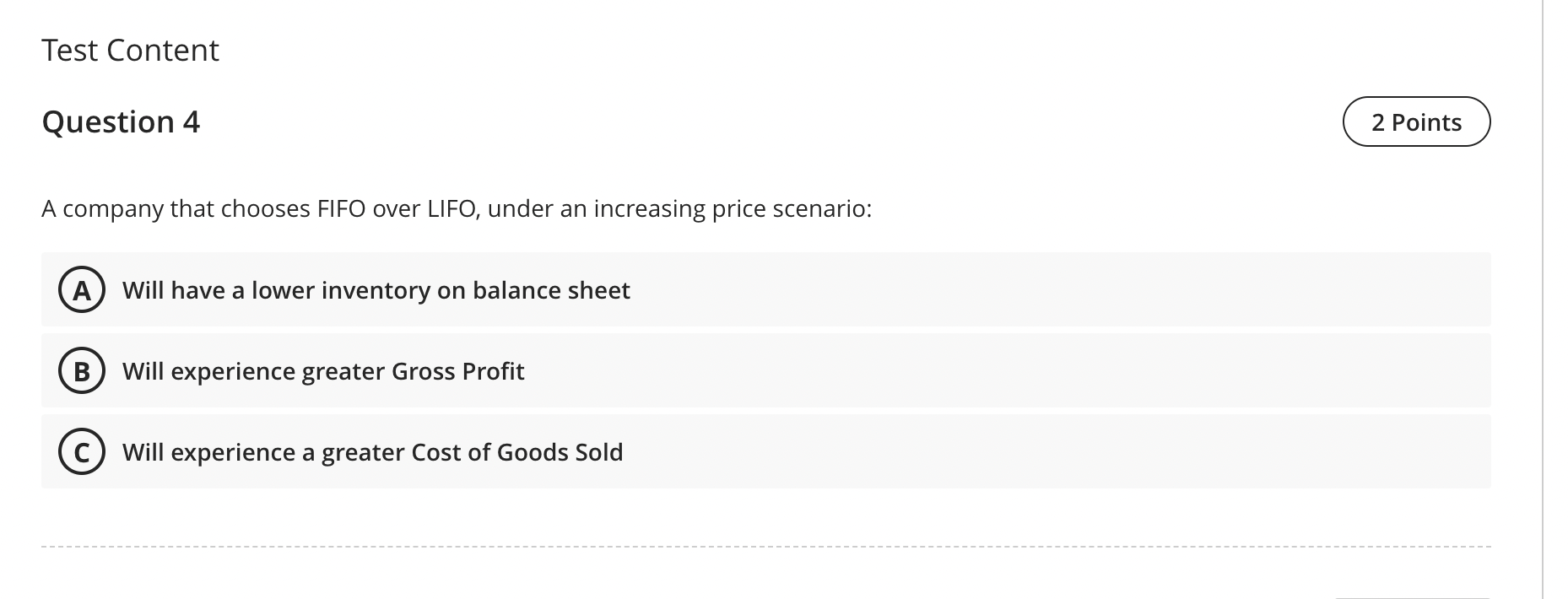The width and height of the screenshot is (1568, 599).
Task: Click 'balance sheet' in option A
Action: (x=551, y=290)
